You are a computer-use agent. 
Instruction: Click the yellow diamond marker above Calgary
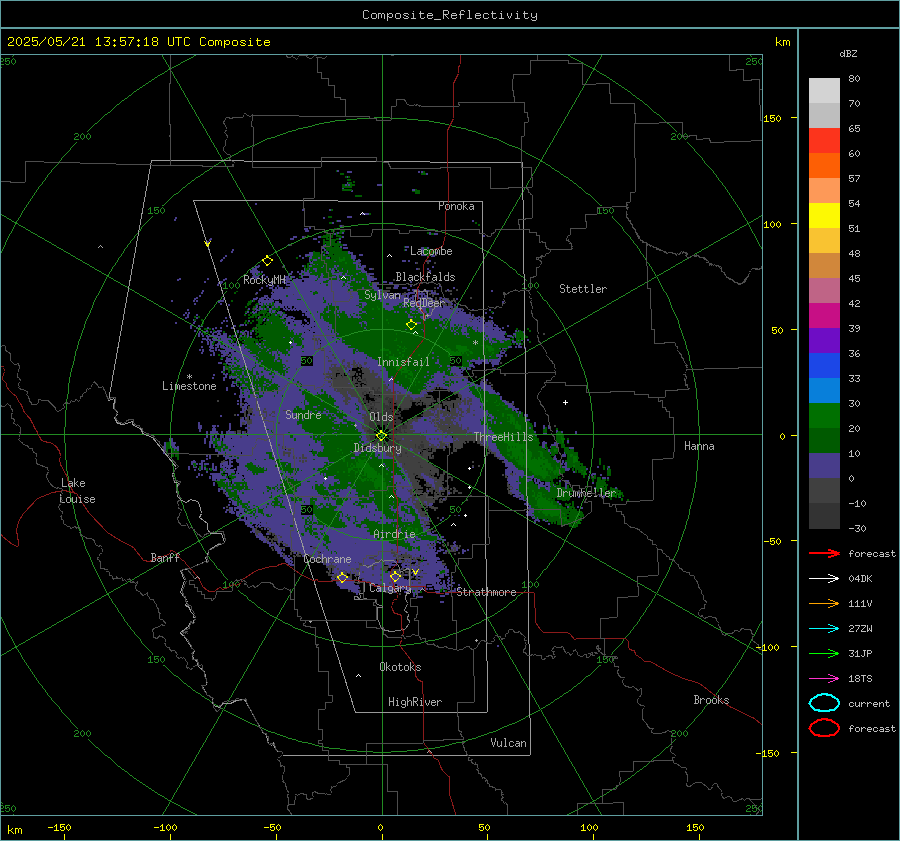[395, 576]
